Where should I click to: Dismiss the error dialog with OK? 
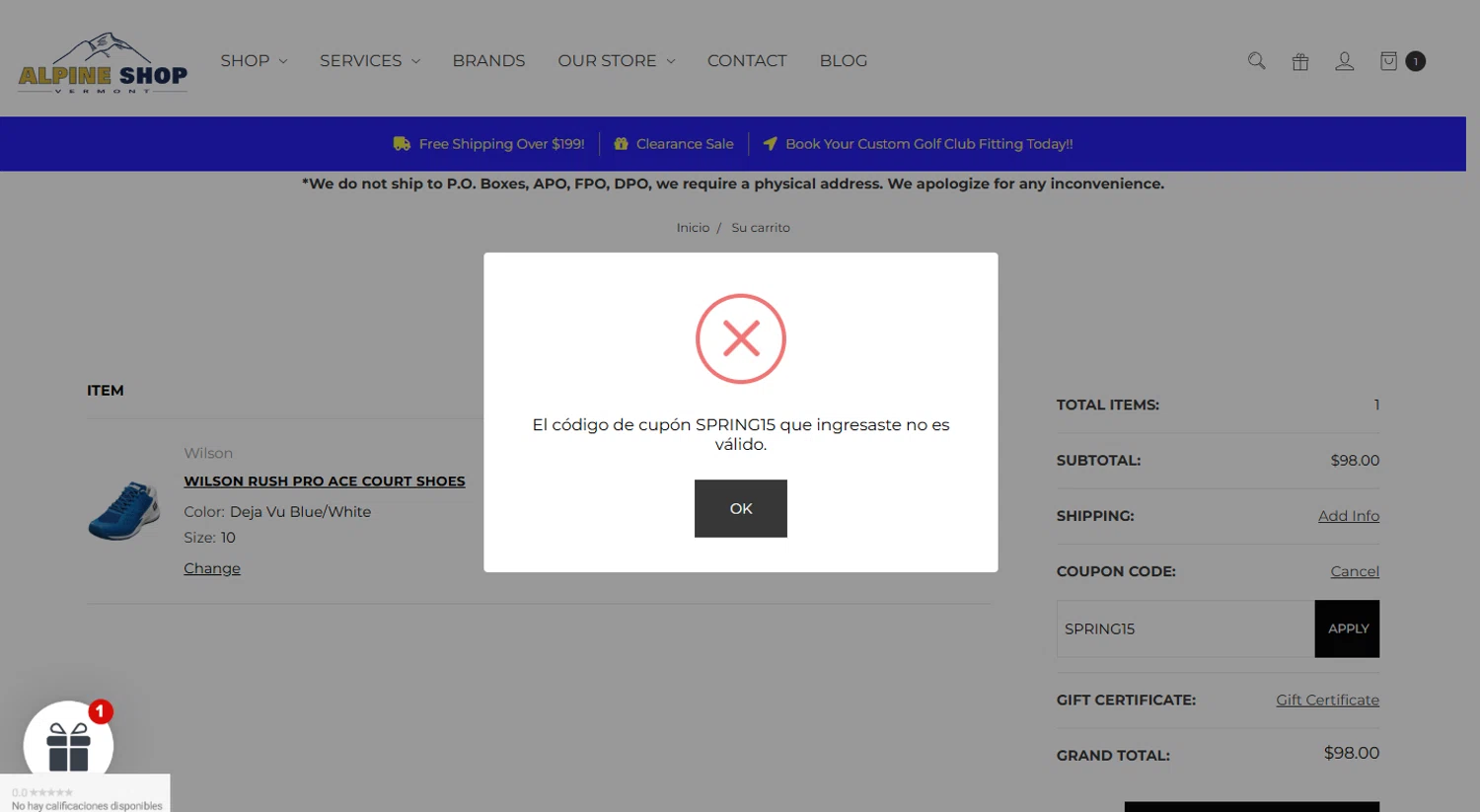(x=741, y=508)
